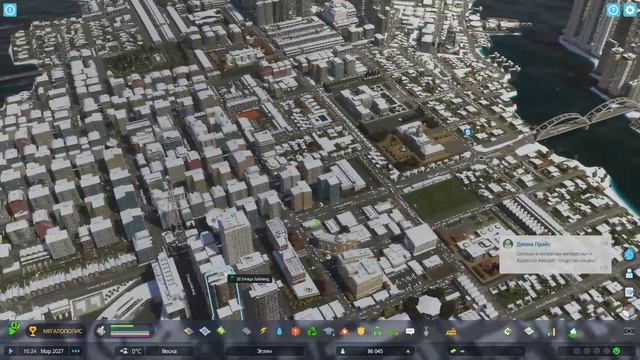Open the statistics bar chart icon

pyautogui.click(x=551, y=331)
